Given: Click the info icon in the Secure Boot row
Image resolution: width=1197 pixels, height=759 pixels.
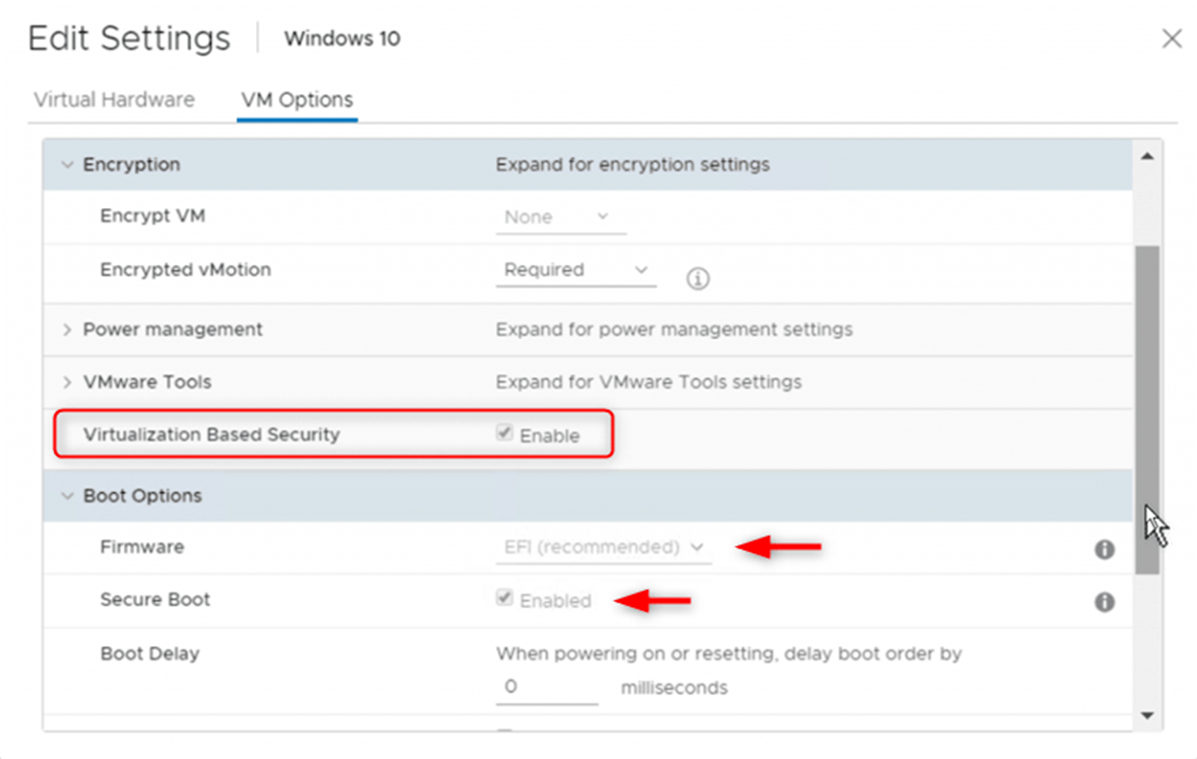Looking at the screenshot, I should coord(1105,602).
